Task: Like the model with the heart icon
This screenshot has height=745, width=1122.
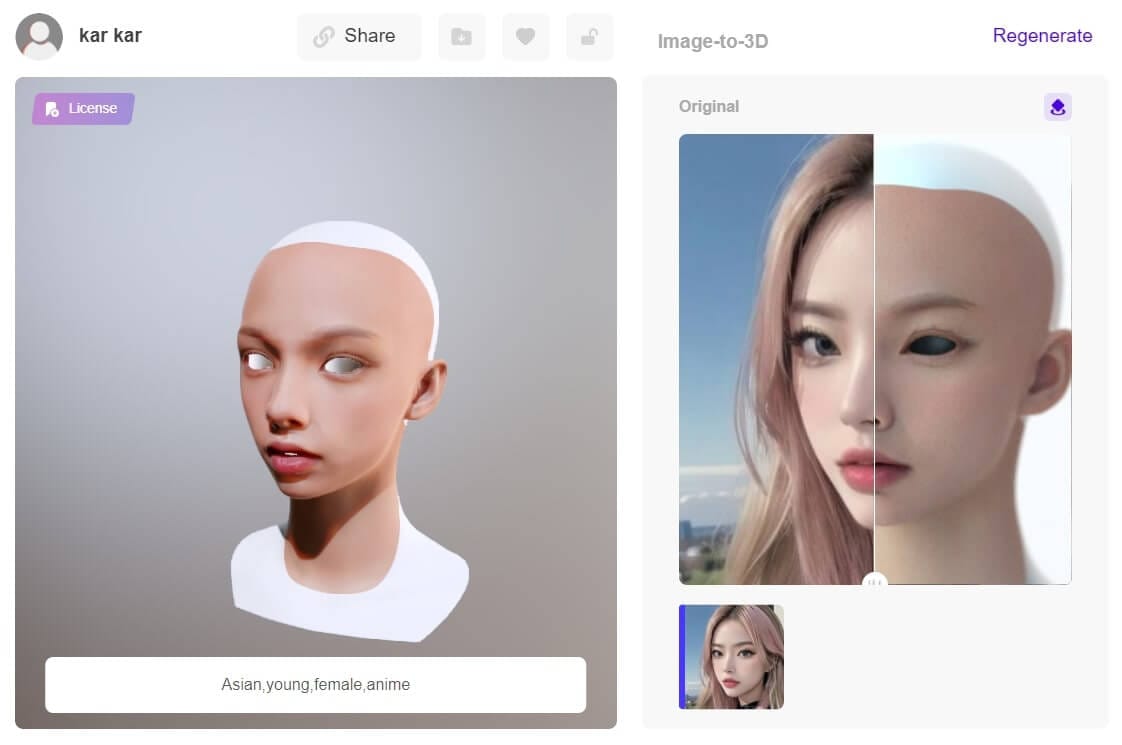Action: tap(525, 37)
